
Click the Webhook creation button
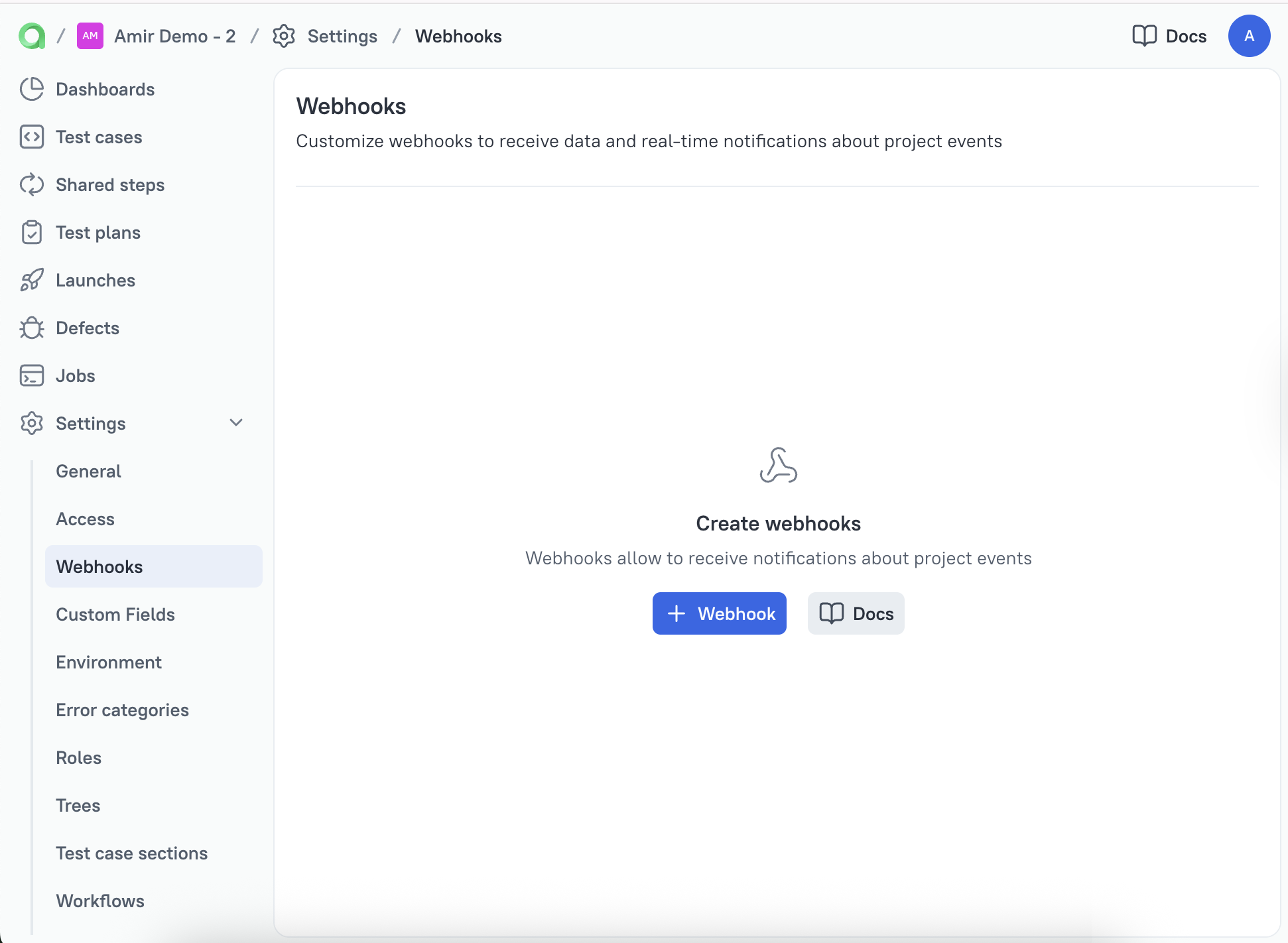point(719,613)
